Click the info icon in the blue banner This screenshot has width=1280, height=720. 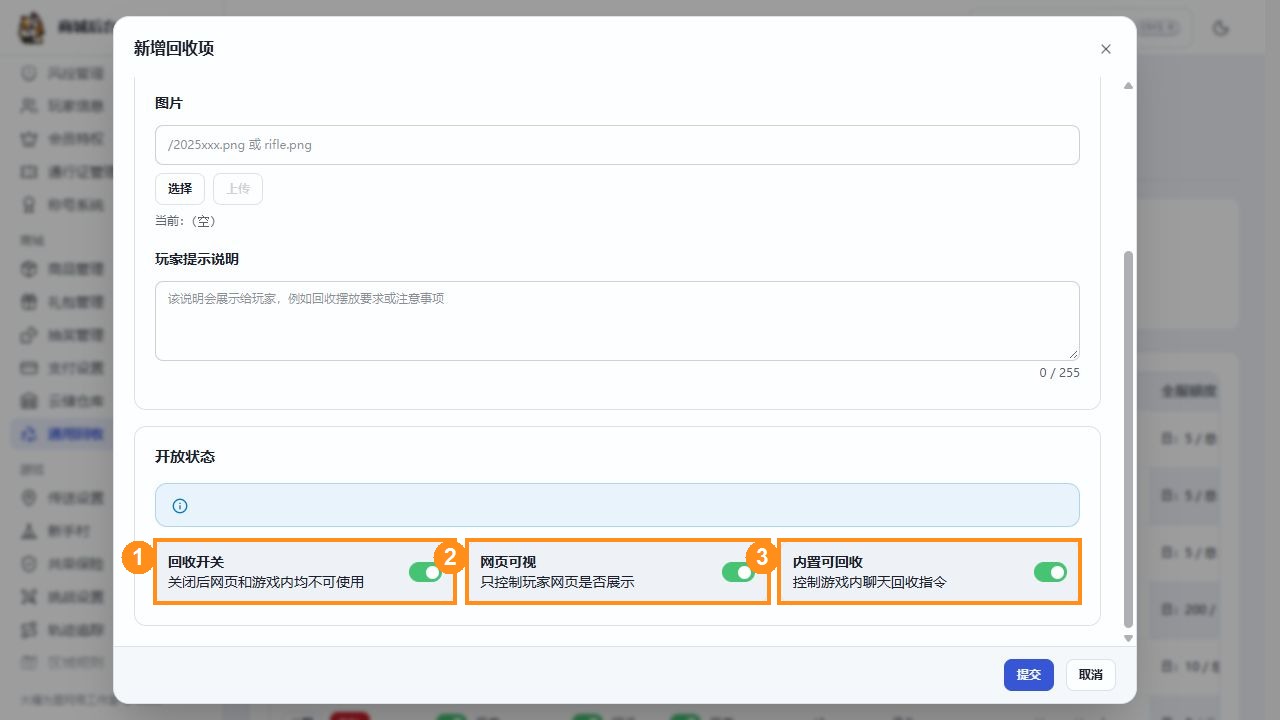pos(180,506)
